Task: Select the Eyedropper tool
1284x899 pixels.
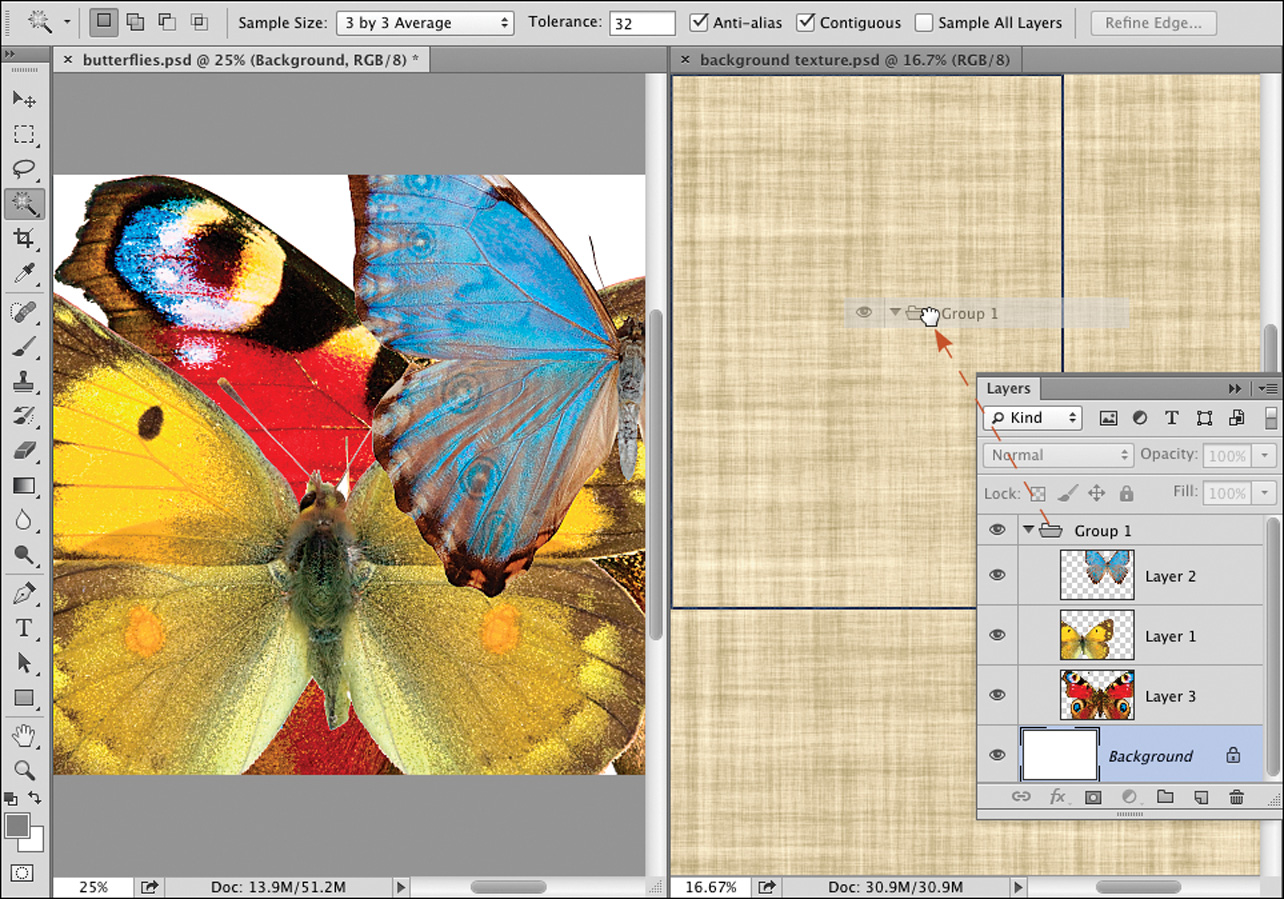Action: 24,273
